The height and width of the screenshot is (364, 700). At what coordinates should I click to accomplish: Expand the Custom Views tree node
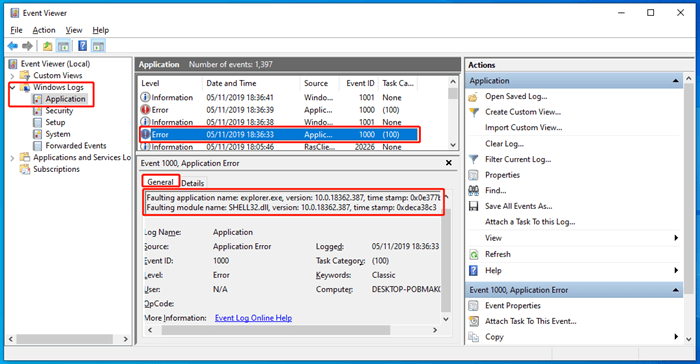(x=12, y=76)
